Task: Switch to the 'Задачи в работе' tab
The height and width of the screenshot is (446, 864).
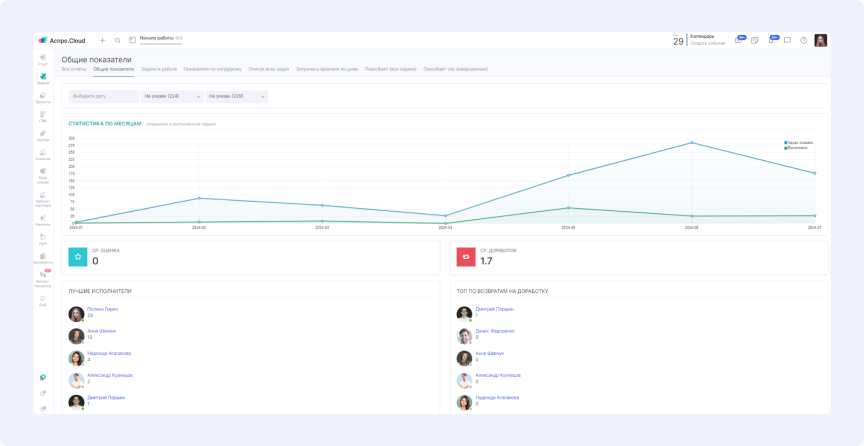Action: [x=159, y=69]
